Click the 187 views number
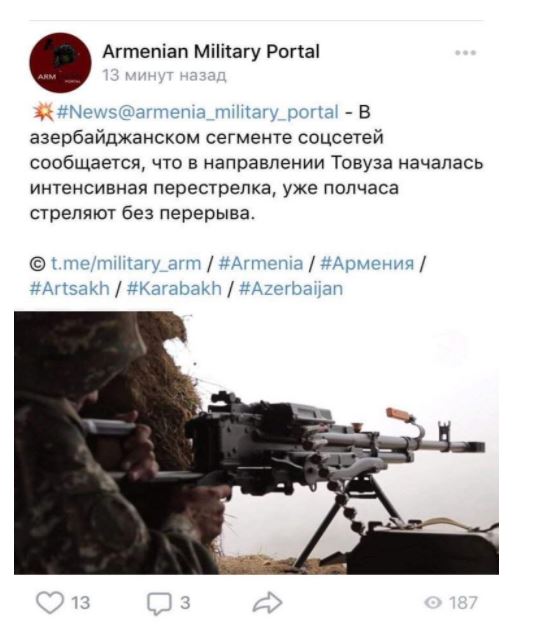The width and height of the screenshot is (552, 635). pyautogui.click(x=464, y=603)
